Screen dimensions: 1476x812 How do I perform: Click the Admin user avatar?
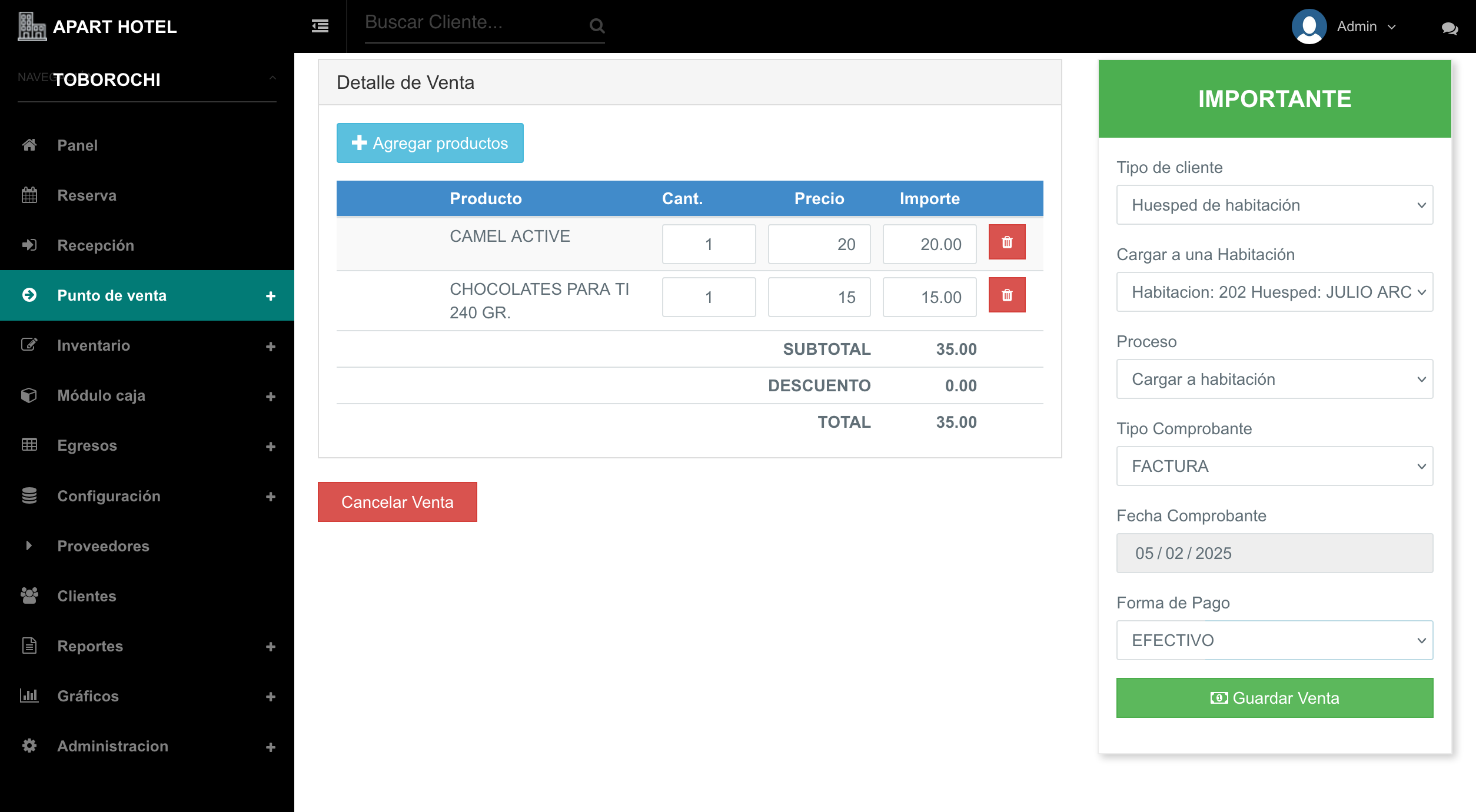(1309, 26)
